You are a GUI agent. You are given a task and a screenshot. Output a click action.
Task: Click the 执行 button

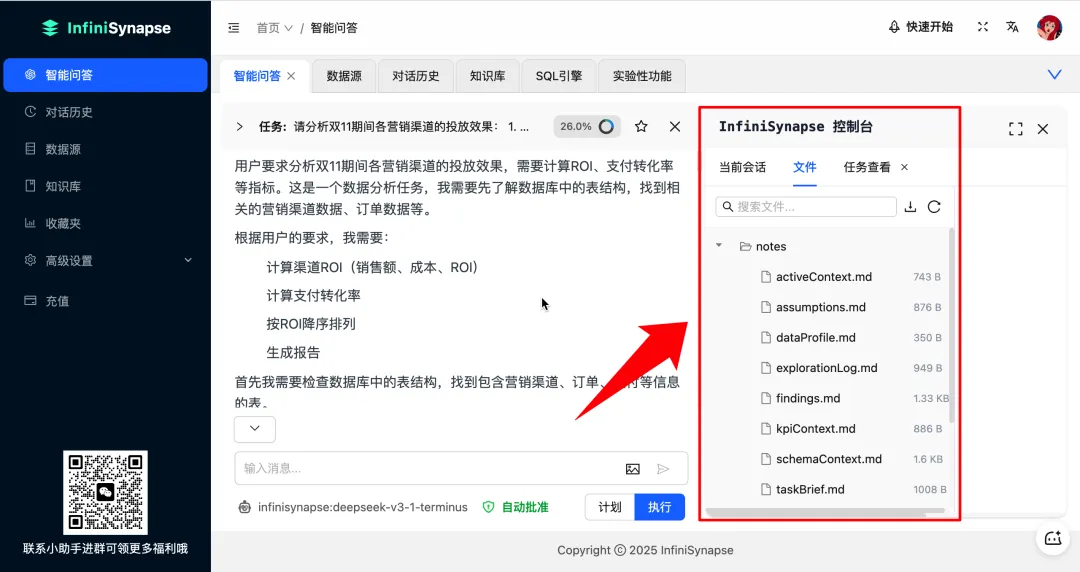coord(659,507)
